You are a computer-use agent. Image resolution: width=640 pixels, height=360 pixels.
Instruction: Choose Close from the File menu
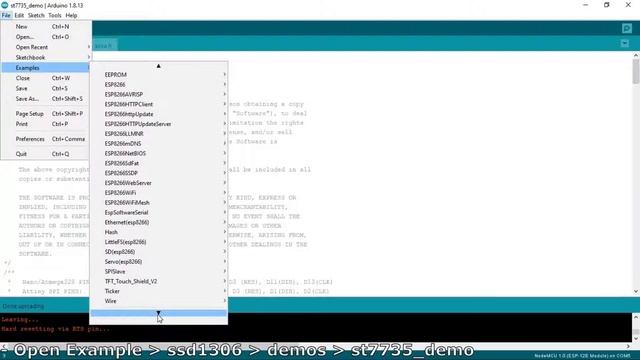46,78
